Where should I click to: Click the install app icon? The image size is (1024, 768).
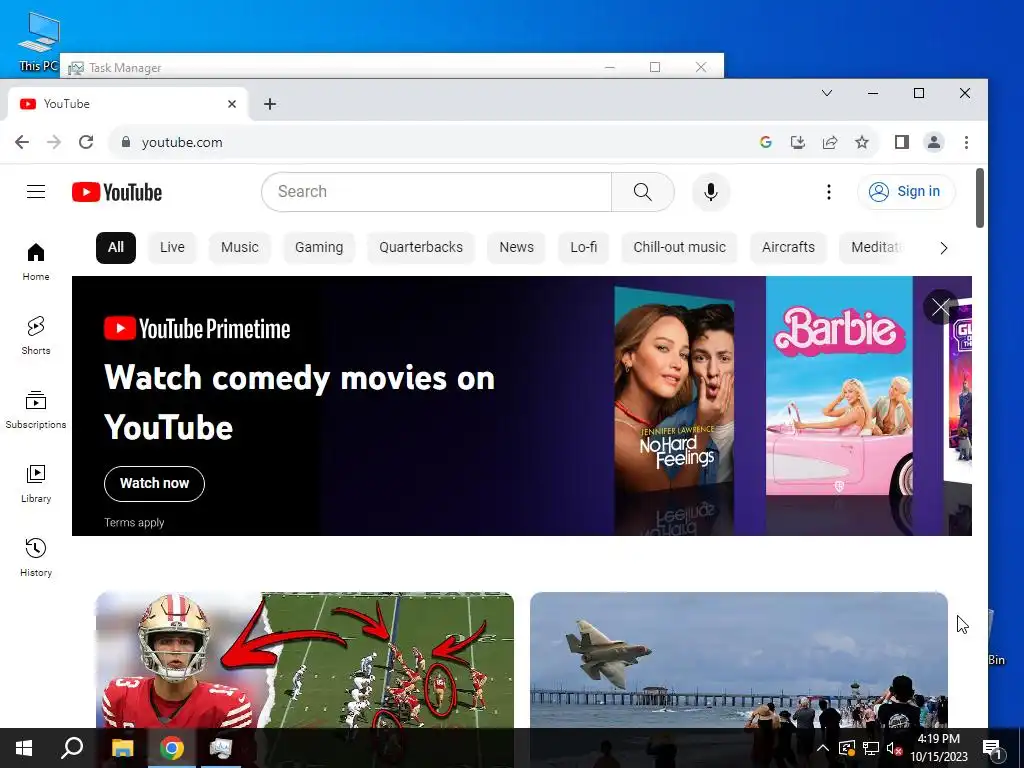[797, 142]
